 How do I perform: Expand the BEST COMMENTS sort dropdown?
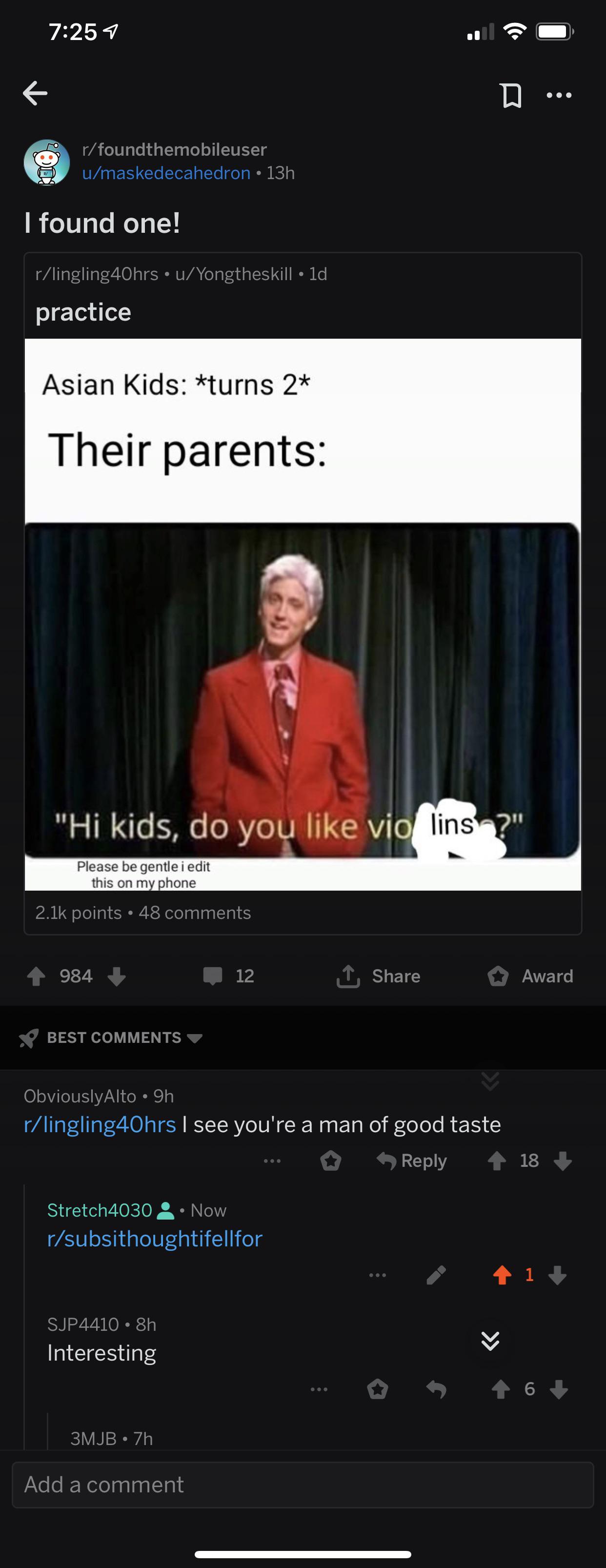tap(111, 1037)
